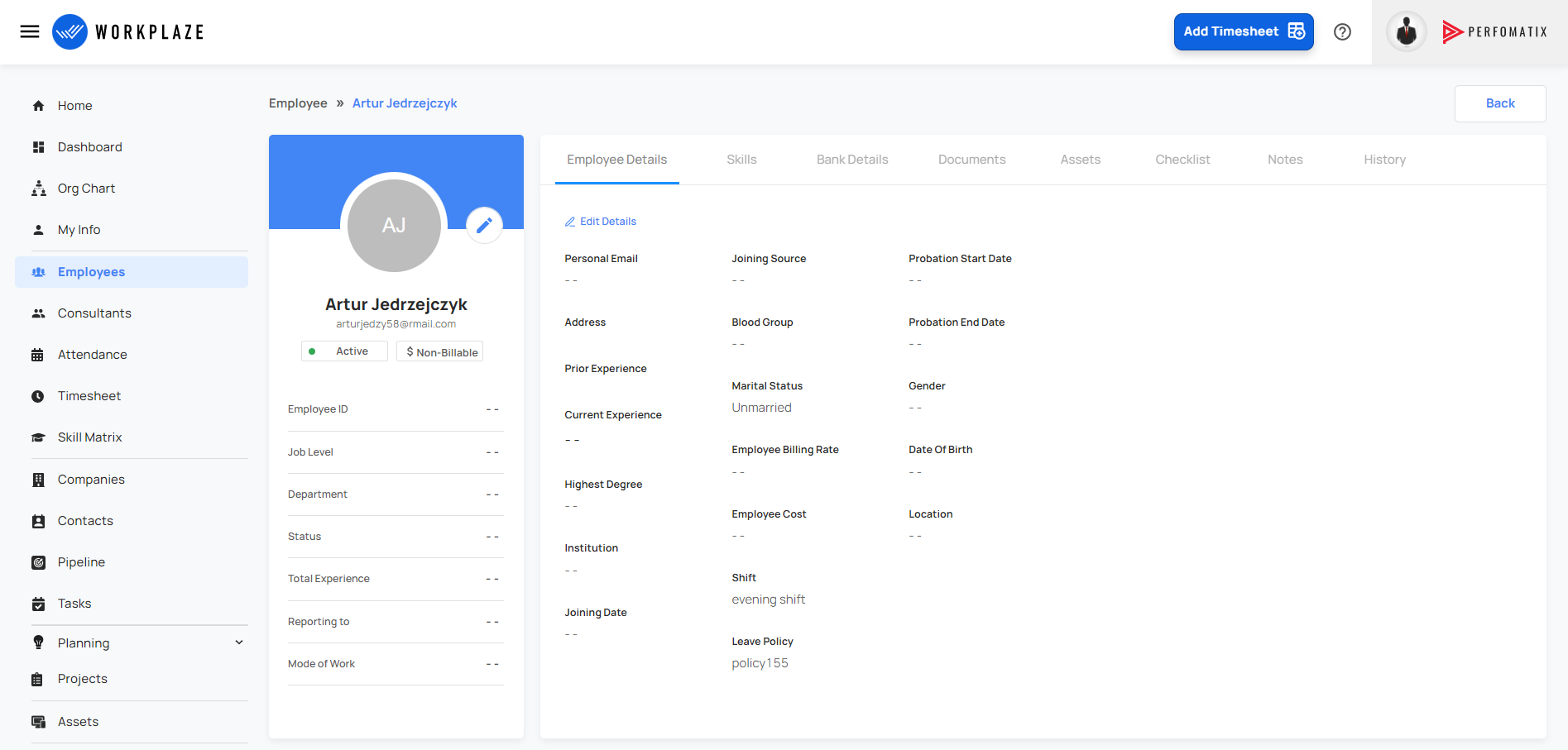1568x750 pixels.
Task: Click the 'policy155' leave policy value
Action: point(760,663)
